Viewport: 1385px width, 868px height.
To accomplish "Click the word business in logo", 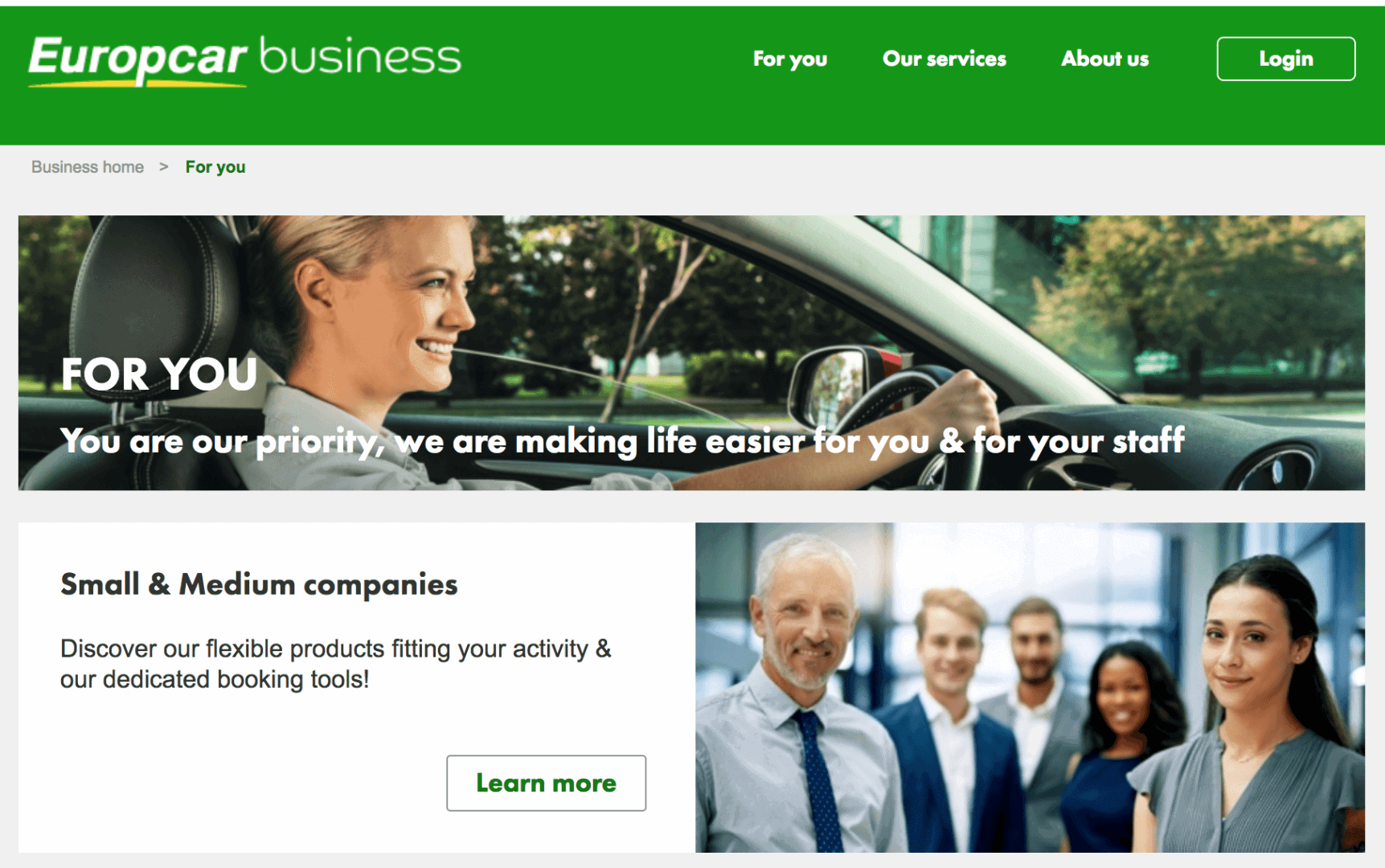I will pos(360,57).
